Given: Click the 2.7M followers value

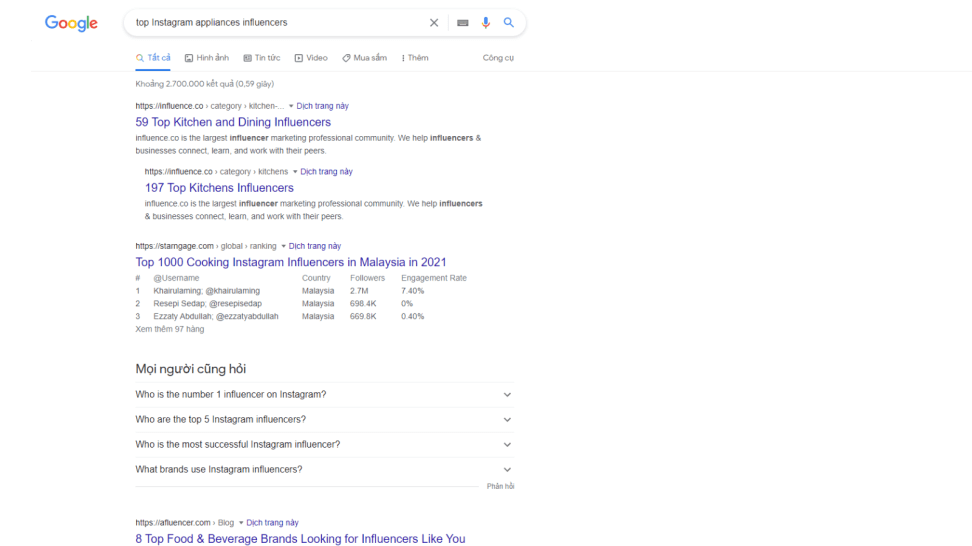Looking at the screenshot, I should (x=359, y=291).
